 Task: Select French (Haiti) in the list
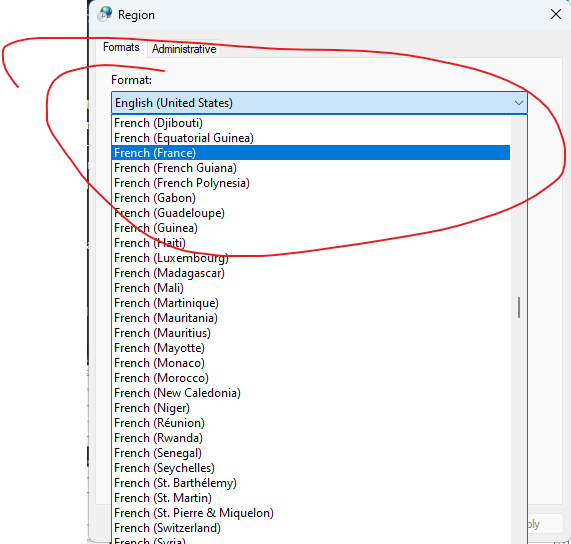[x=311, y=243]
